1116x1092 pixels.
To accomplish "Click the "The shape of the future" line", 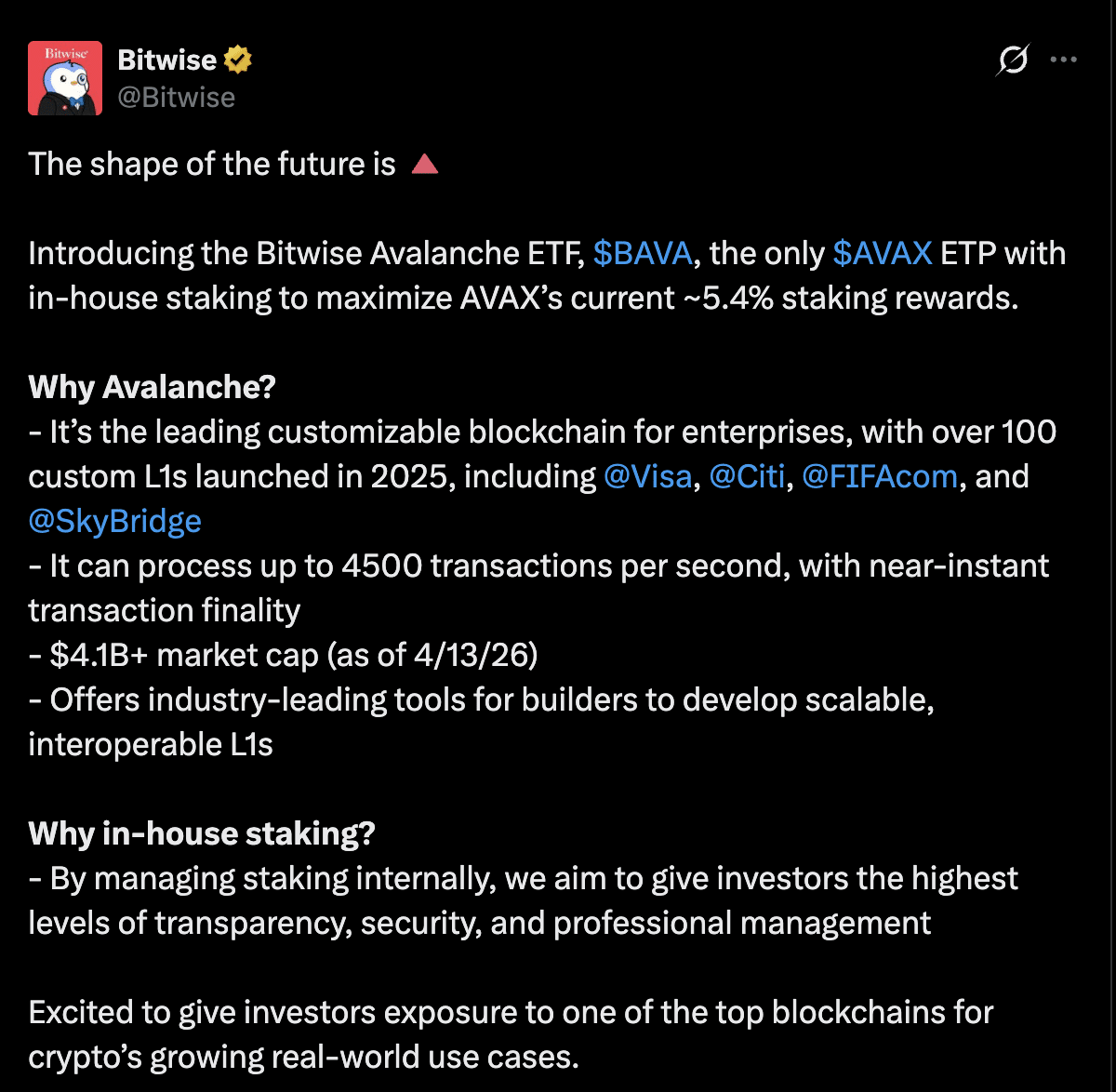I will (x=212, y=165).
